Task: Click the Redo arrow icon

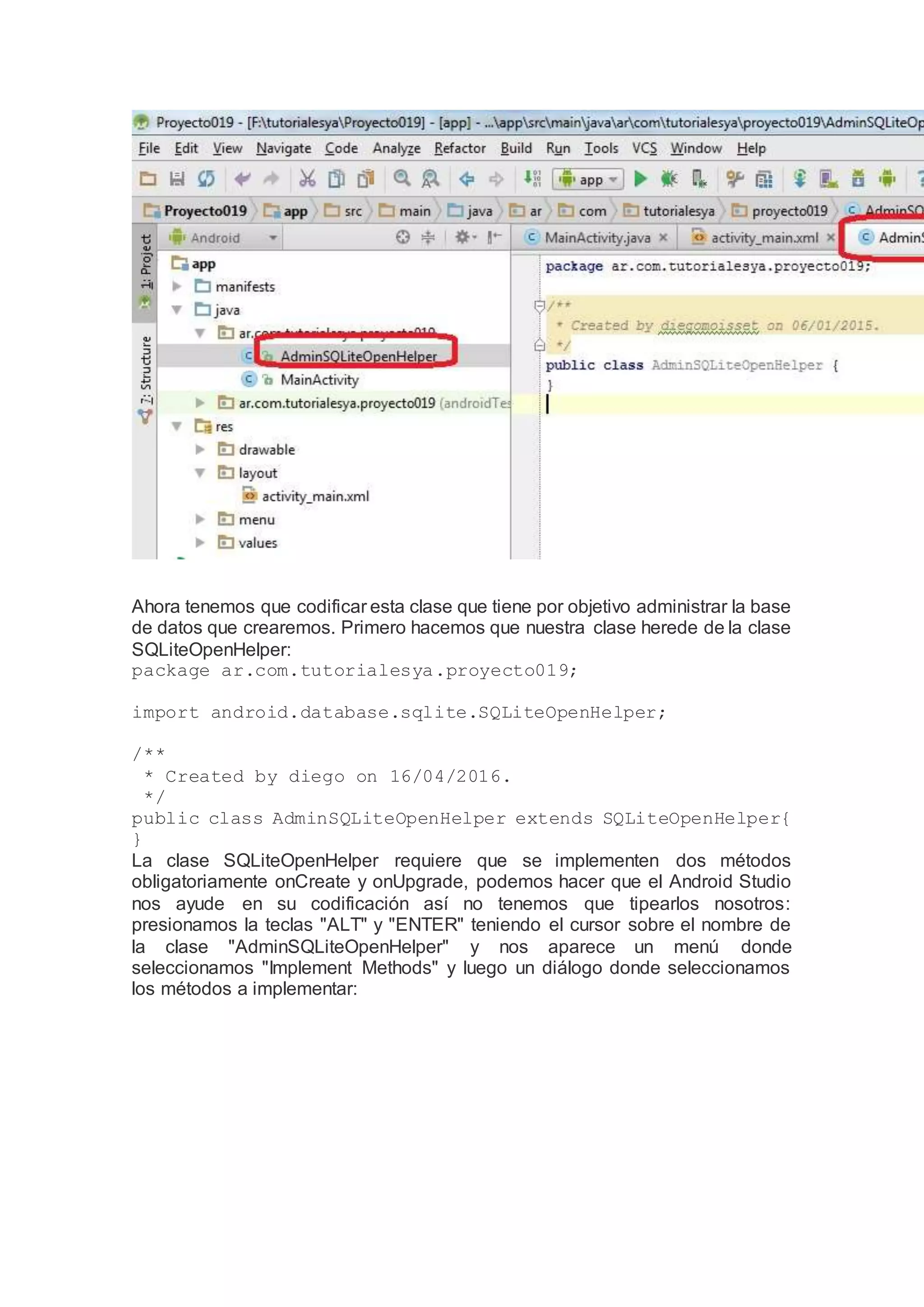Action: click(x=271, y=179)
